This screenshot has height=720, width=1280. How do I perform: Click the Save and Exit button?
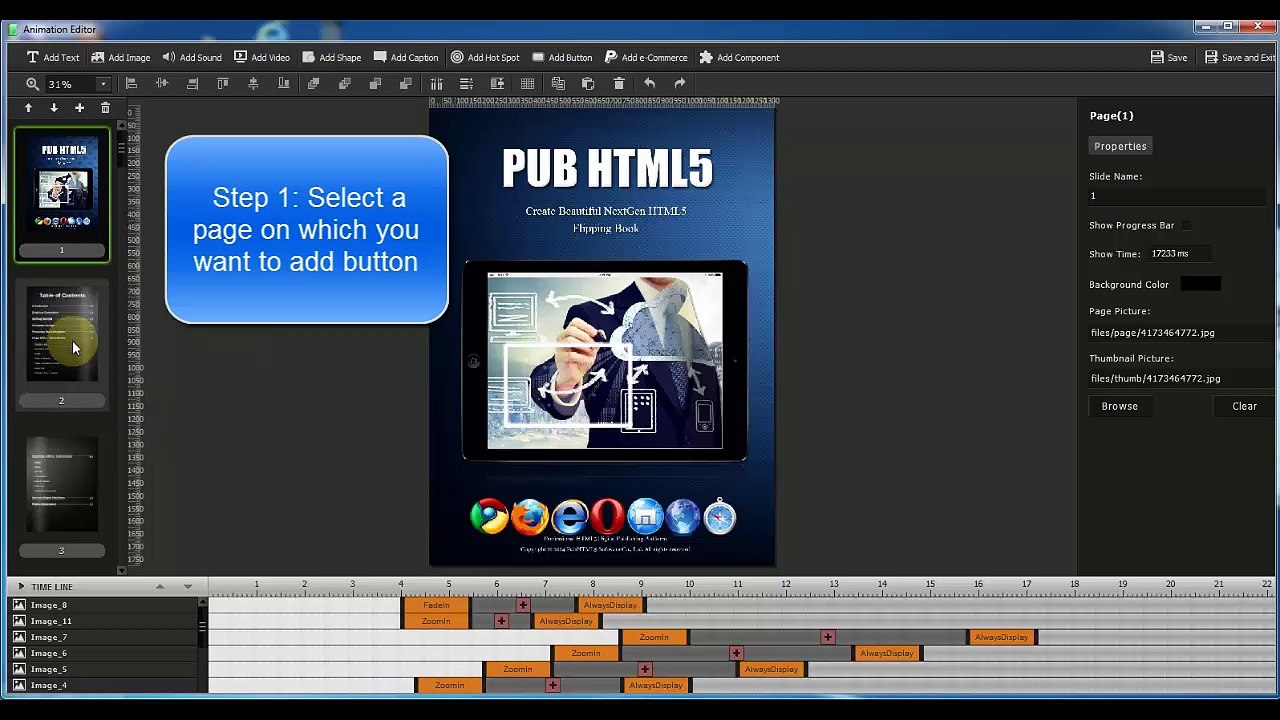click(1240, 57)
